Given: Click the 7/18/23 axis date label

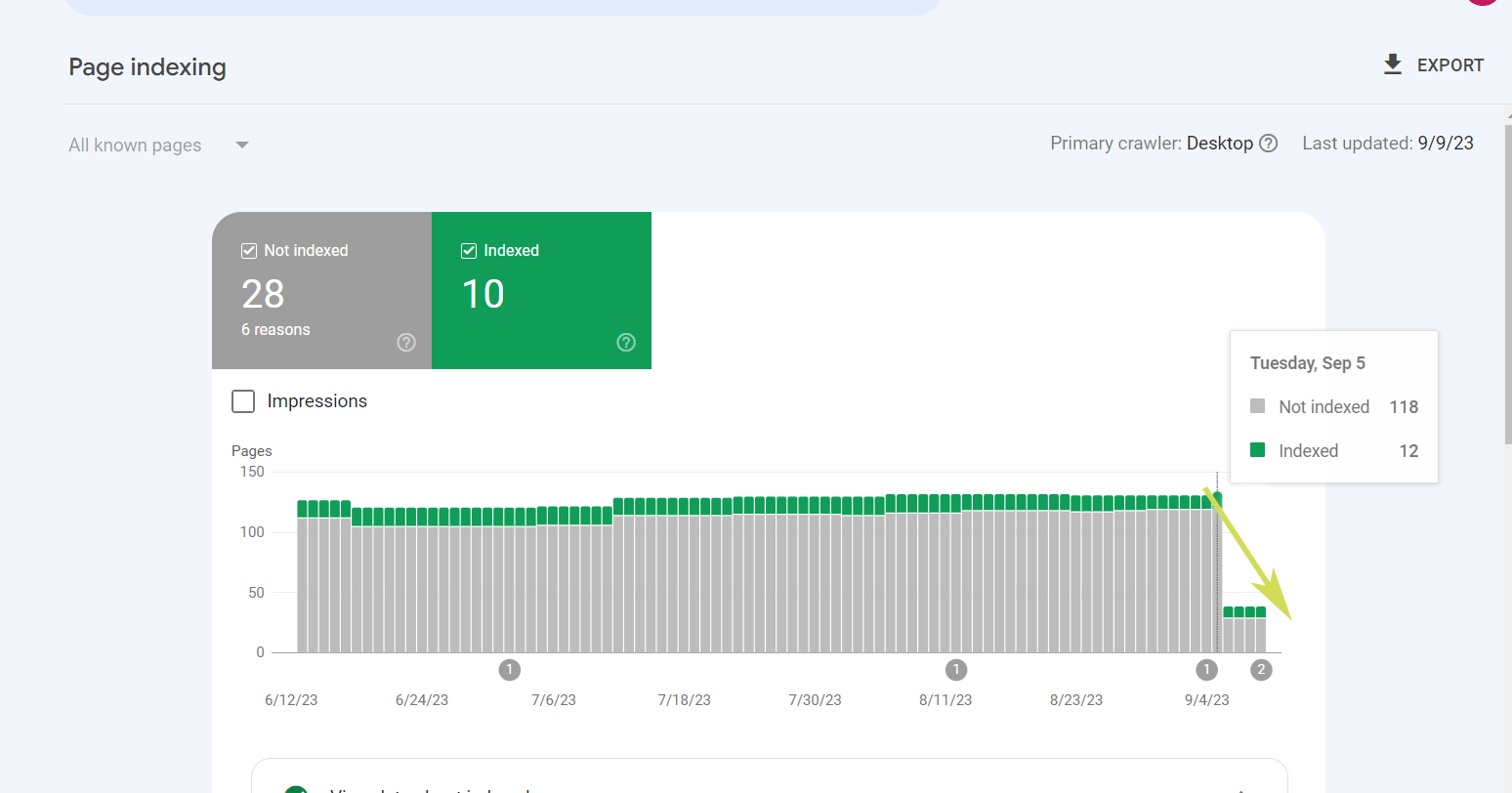Looking at the screenshot, I should (684, 700).
